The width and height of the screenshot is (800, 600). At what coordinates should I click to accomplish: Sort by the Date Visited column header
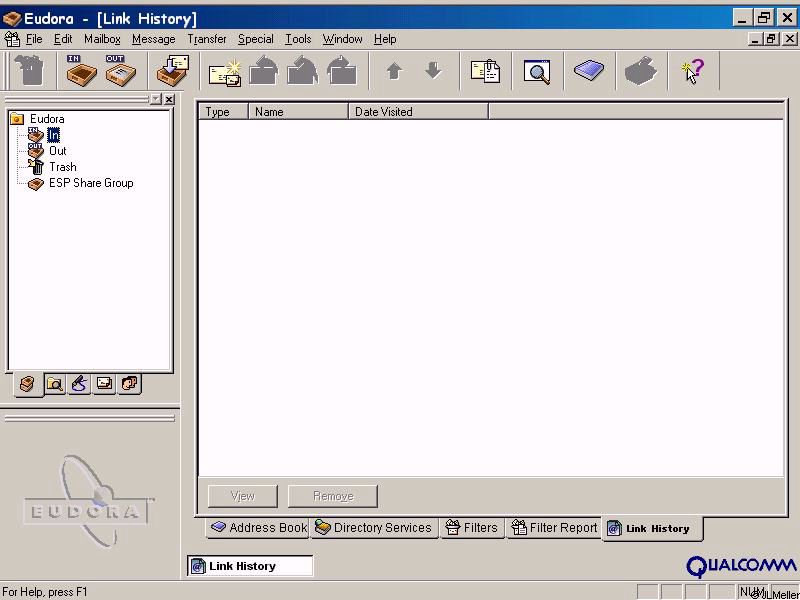click(x=418, y=112)
